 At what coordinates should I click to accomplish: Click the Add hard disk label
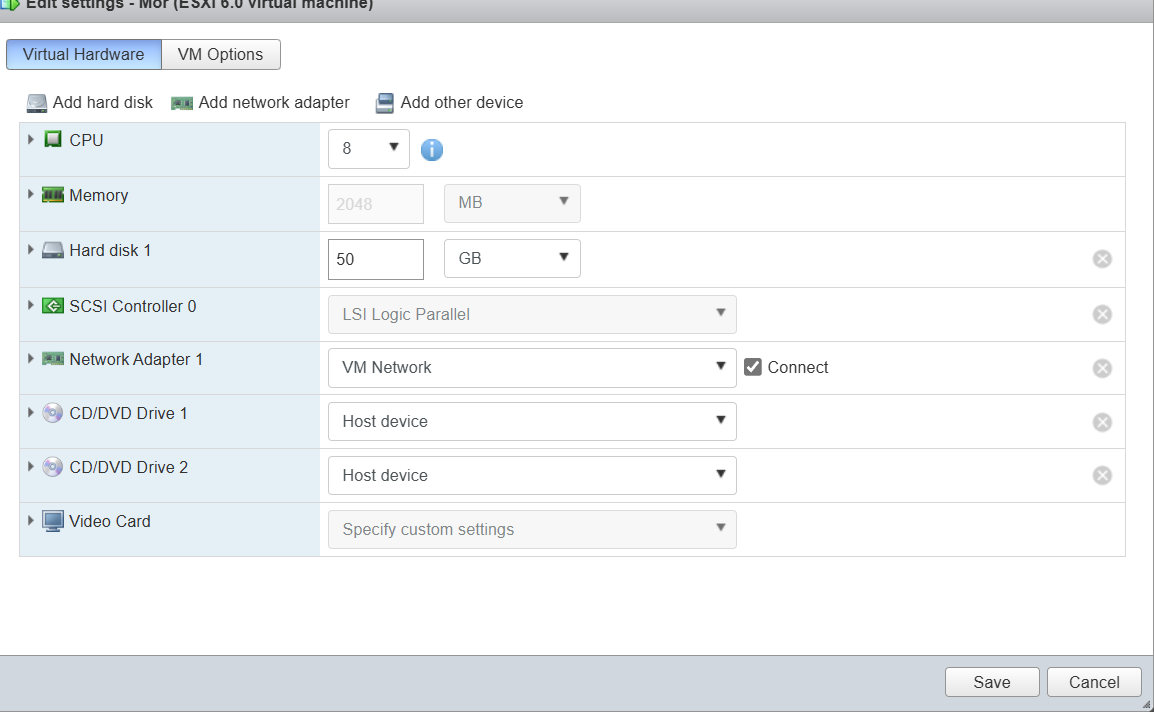coord(103,102)
